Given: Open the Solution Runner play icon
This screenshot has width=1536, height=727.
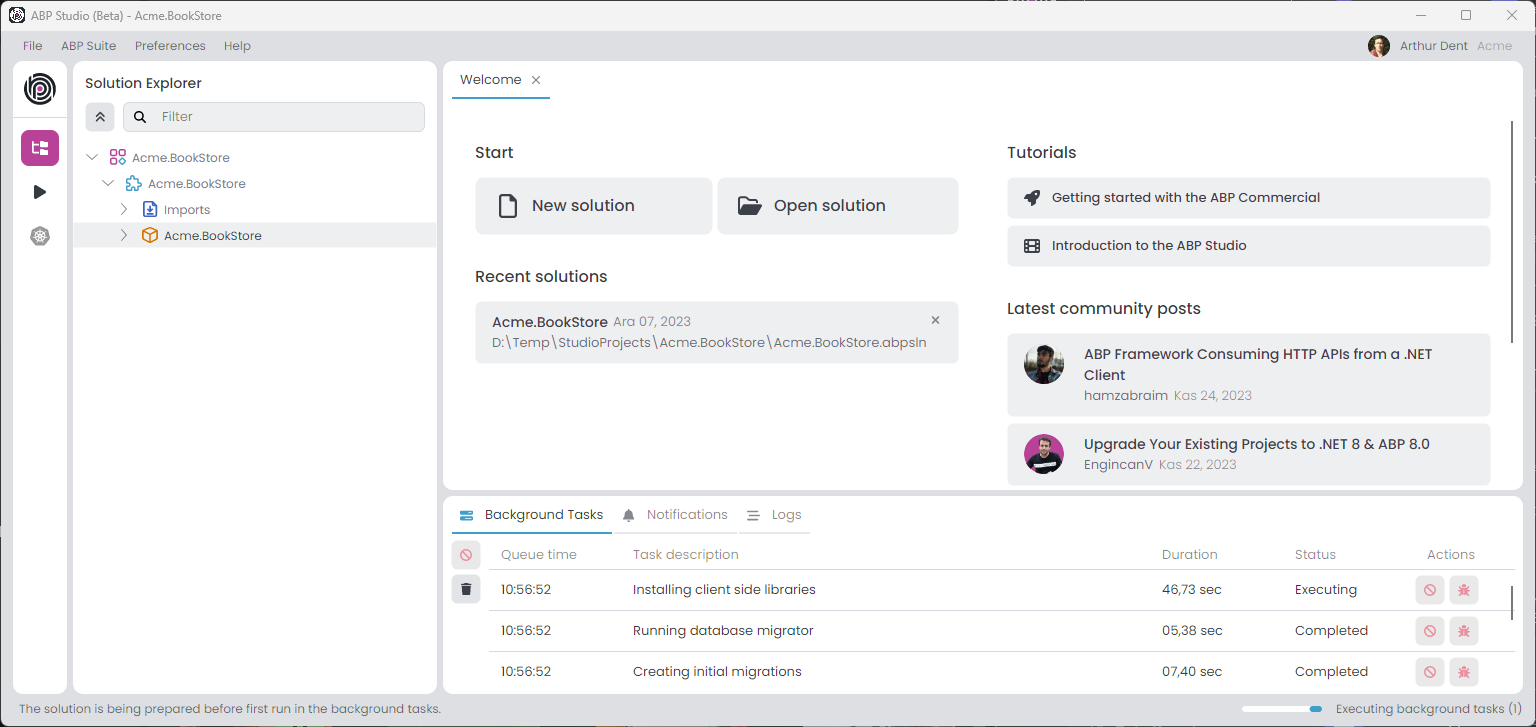Looking at the screenshot, I should (40, 192).
